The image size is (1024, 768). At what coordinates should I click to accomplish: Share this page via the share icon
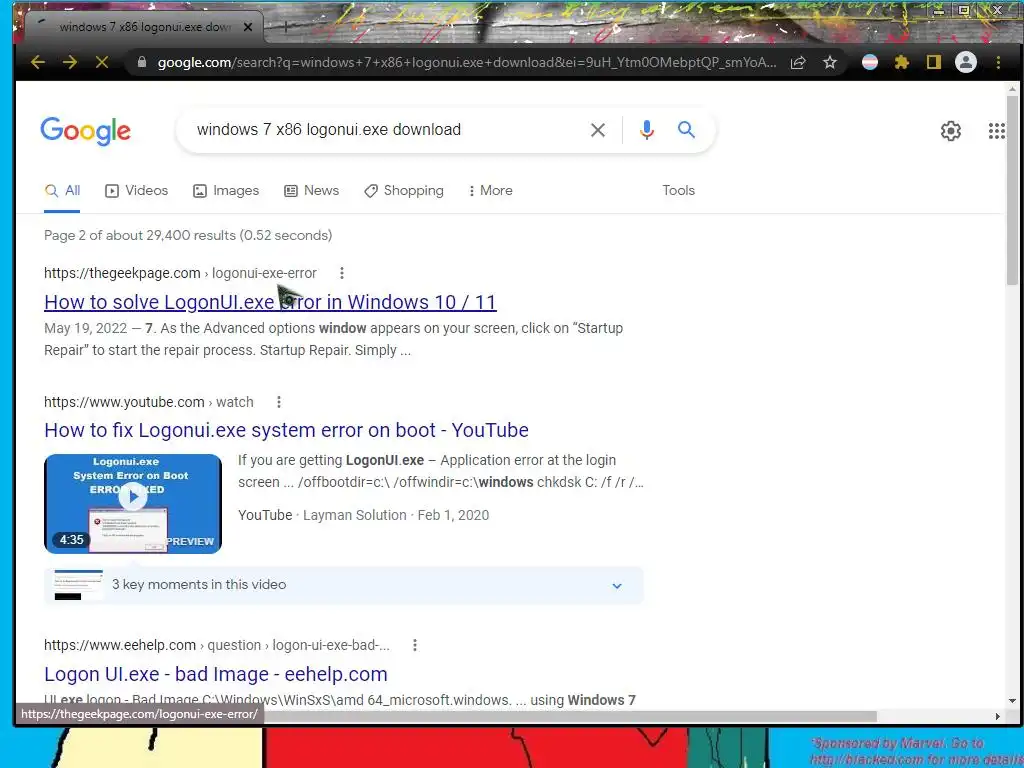tap(797, 63)
